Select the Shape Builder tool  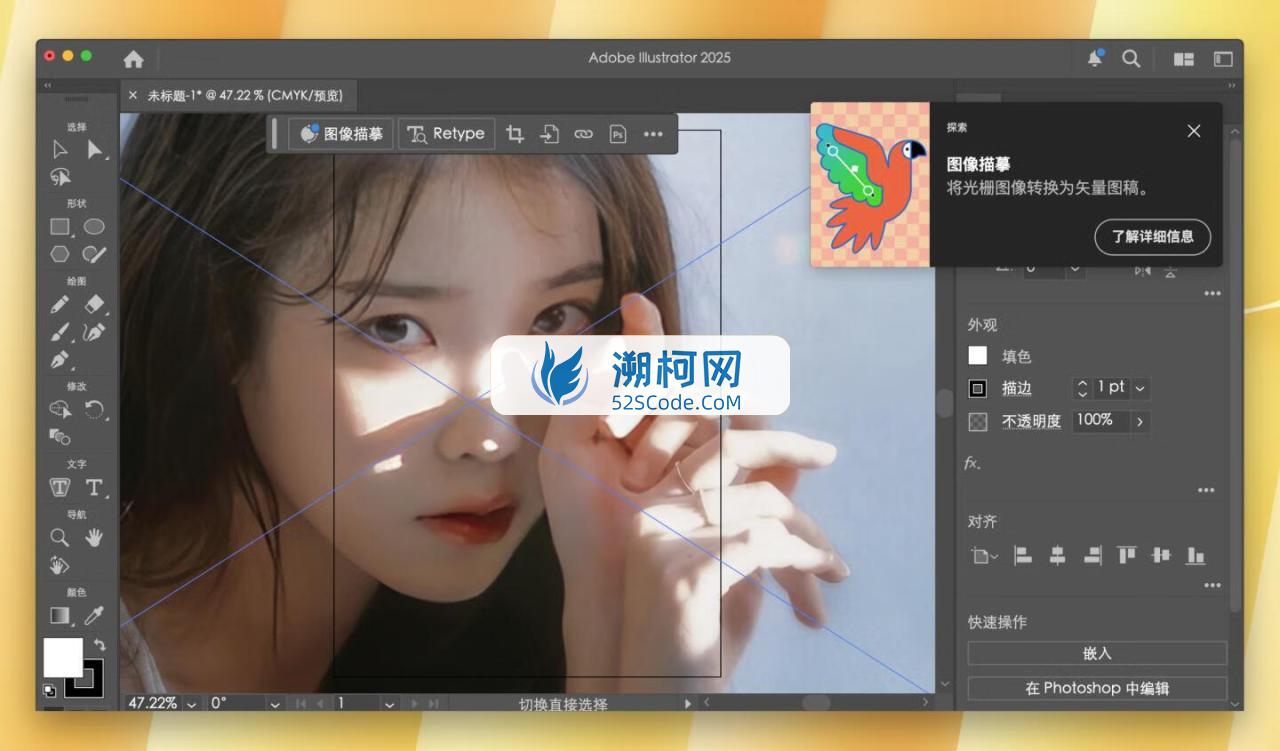click(x=60, y=409)
